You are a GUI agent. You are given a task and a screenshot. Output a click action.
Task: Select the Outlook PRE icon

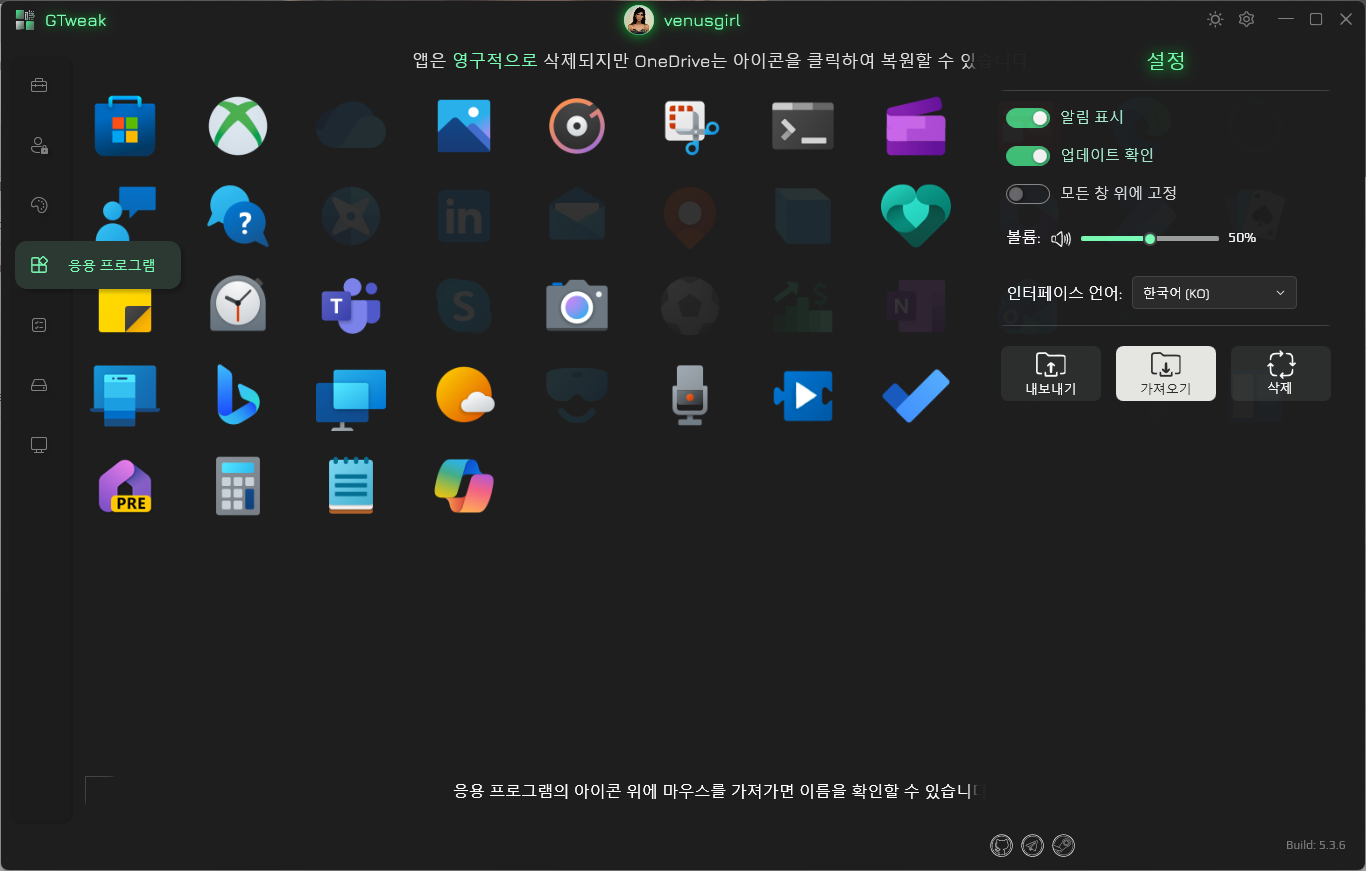125,486
